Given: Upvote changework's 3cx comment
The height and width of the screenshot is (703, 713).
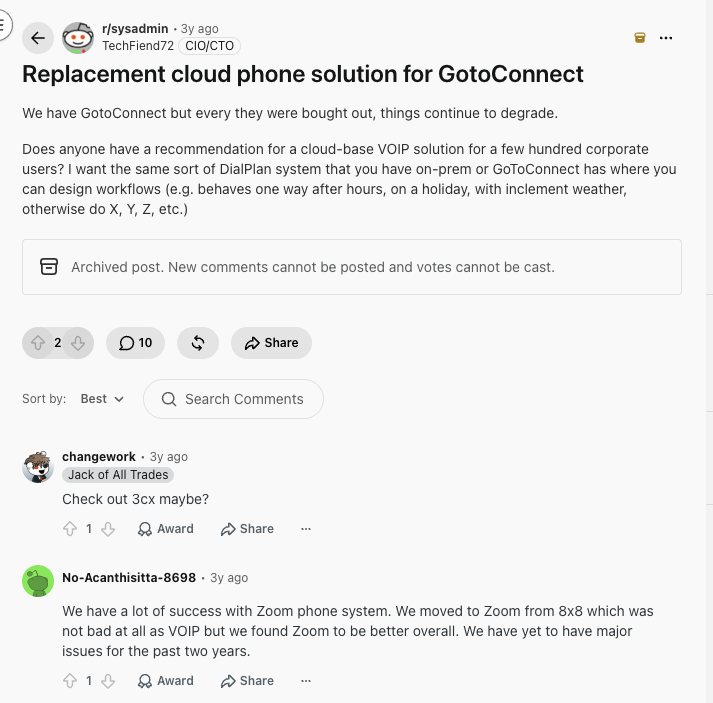Looking at the screenshot, I should pyautogui.click(x=70, y=529).
